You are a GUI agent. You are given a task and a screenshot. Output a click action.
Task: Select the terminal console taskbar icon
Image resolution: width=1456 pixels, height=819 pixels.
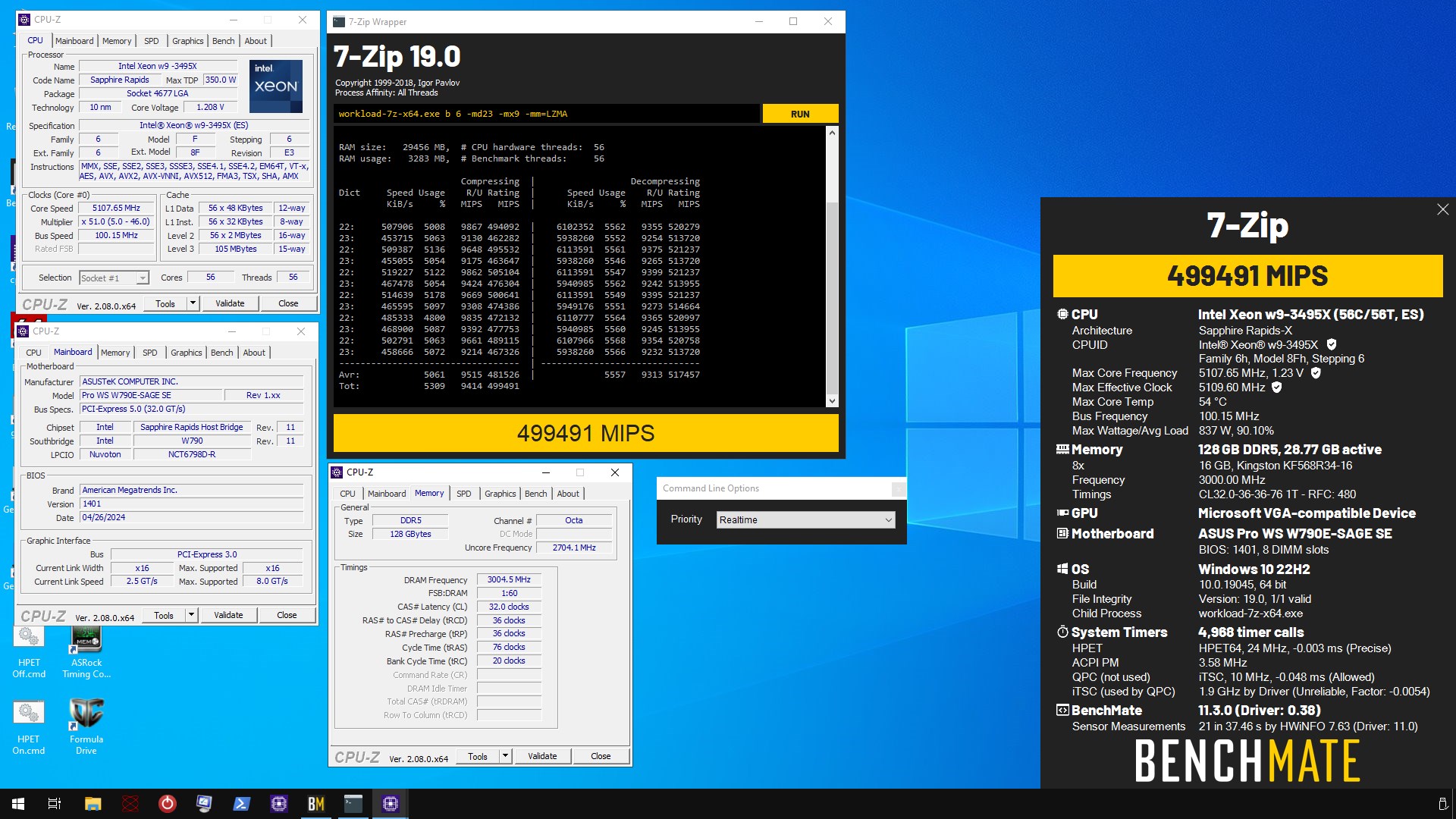(353, 804)
